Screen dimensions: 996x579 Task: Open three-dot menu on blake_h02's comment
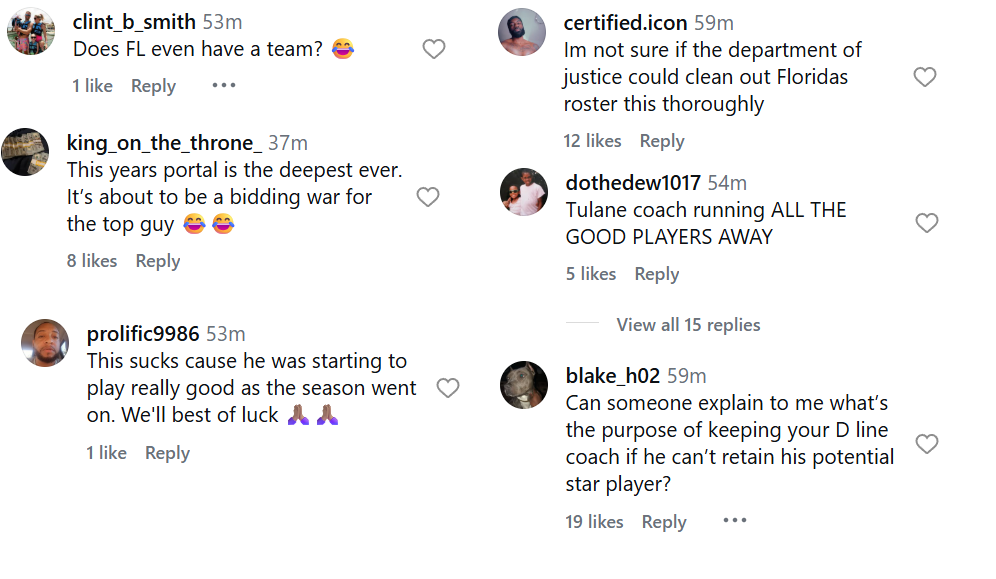coord(735,521)
